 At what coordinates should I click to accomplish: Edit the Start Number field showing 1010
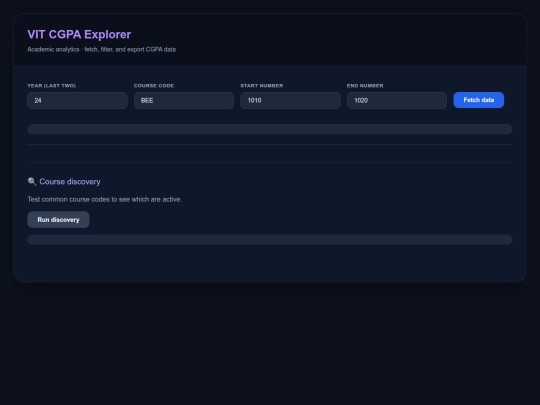click(290, 100)
